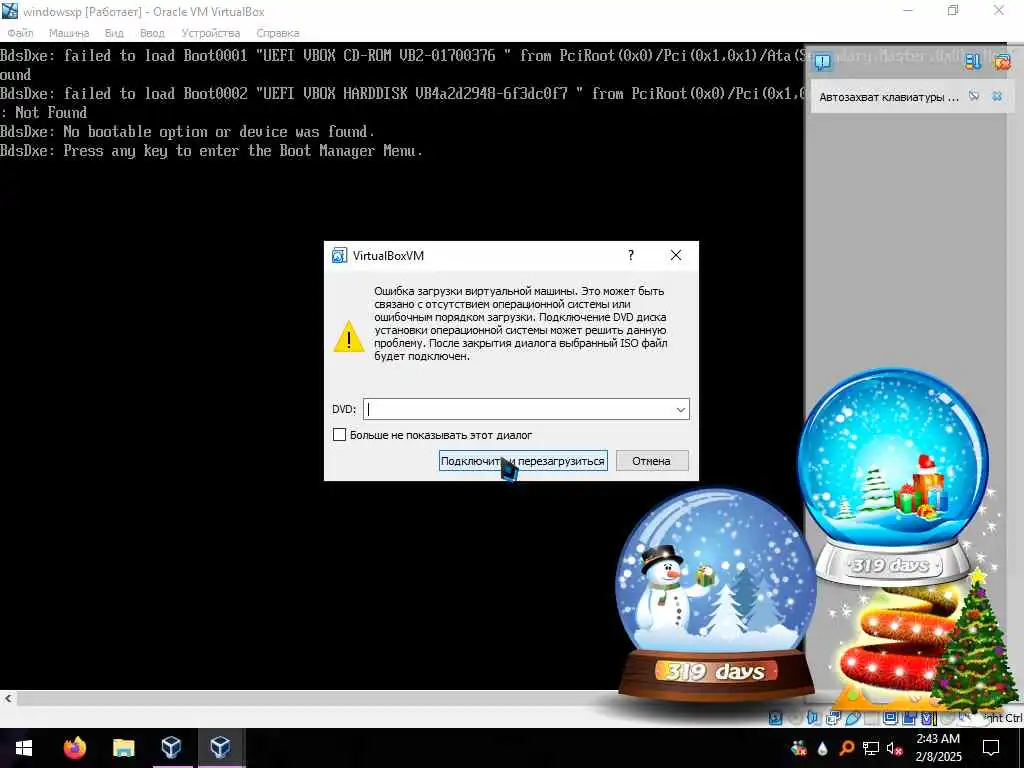Click the network tray icon
1024x768 pixels.
click(x=871, y=748)
